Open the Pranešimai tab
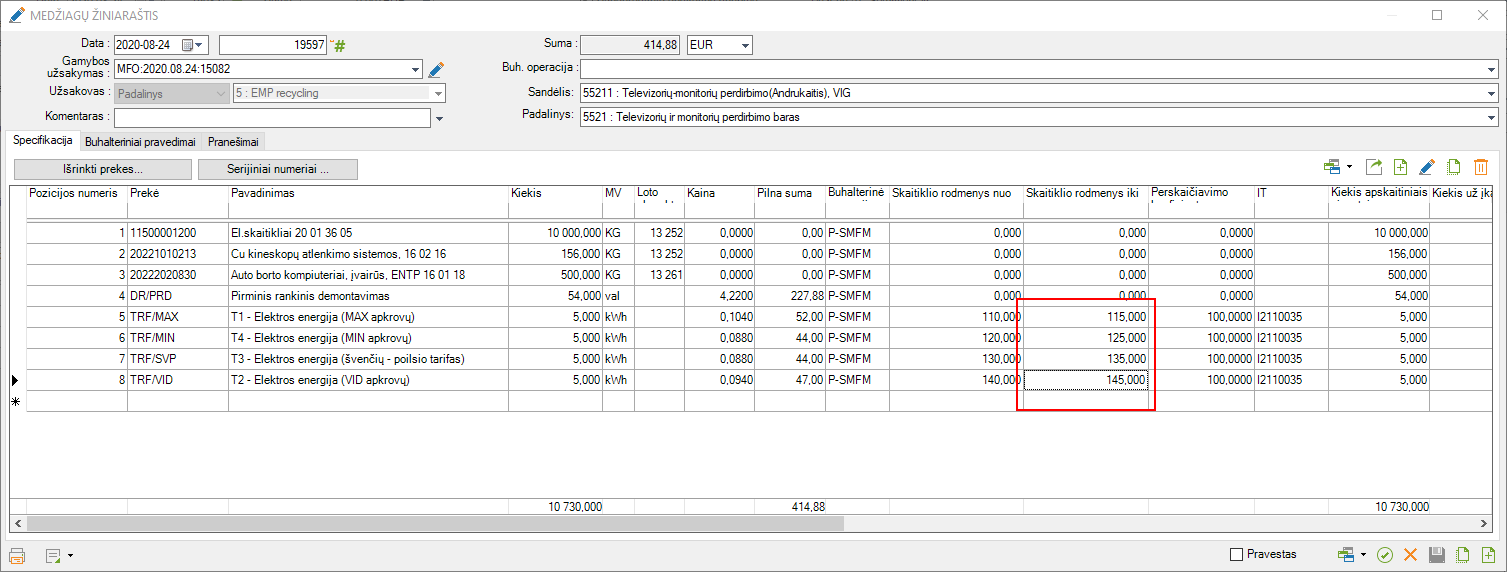1507x572 pixels. coord(235,142)
